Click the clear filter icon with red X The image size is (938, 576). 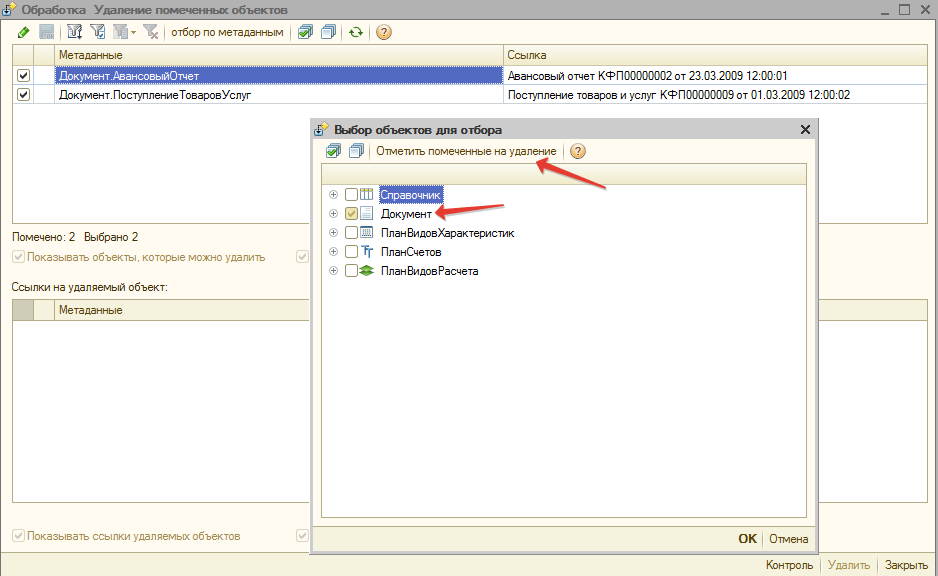tap(151, 32)
